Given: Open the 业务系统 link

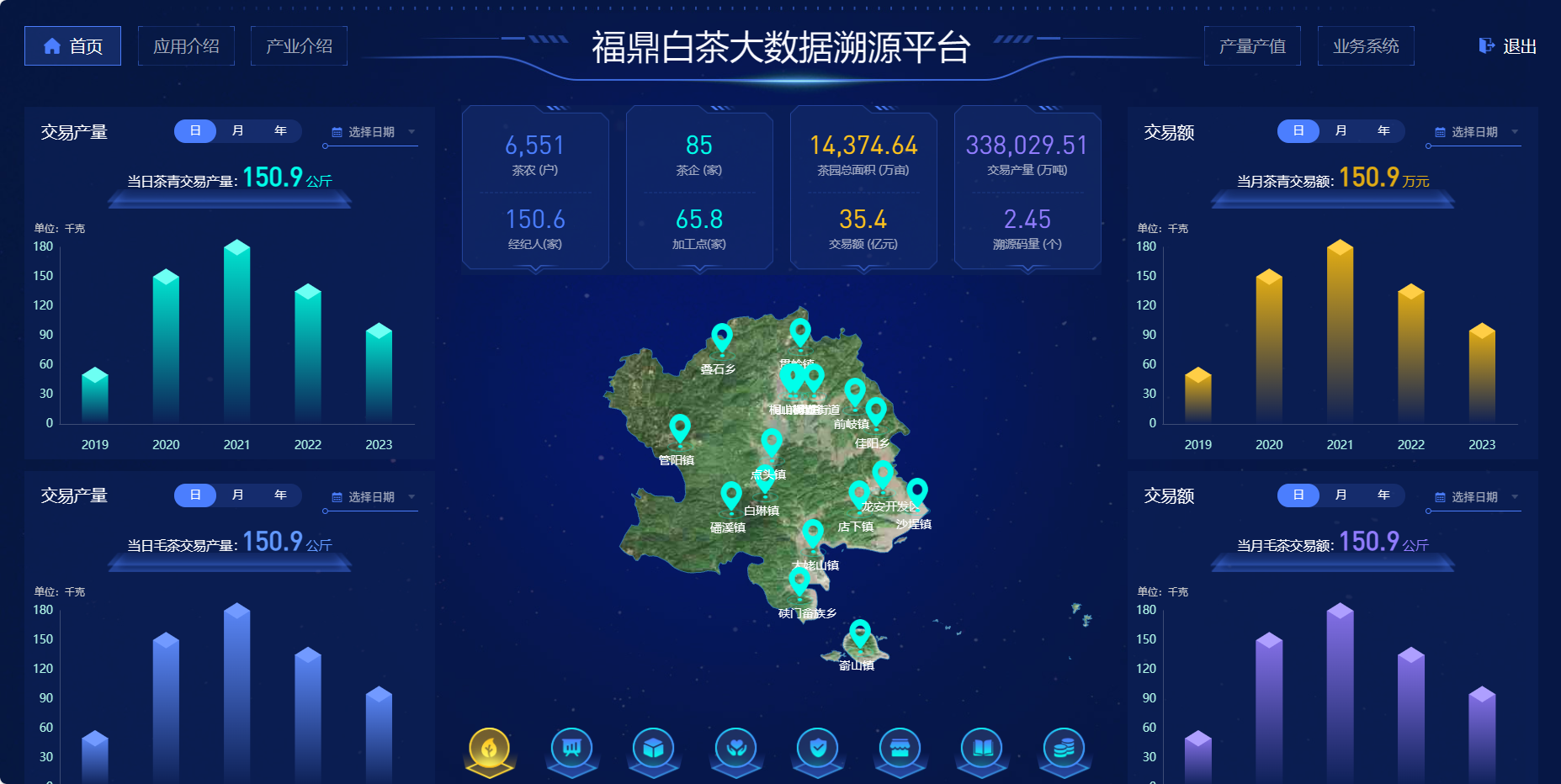Looking at the screenshot, I should pyautogui.click(x=1366, y=45).
